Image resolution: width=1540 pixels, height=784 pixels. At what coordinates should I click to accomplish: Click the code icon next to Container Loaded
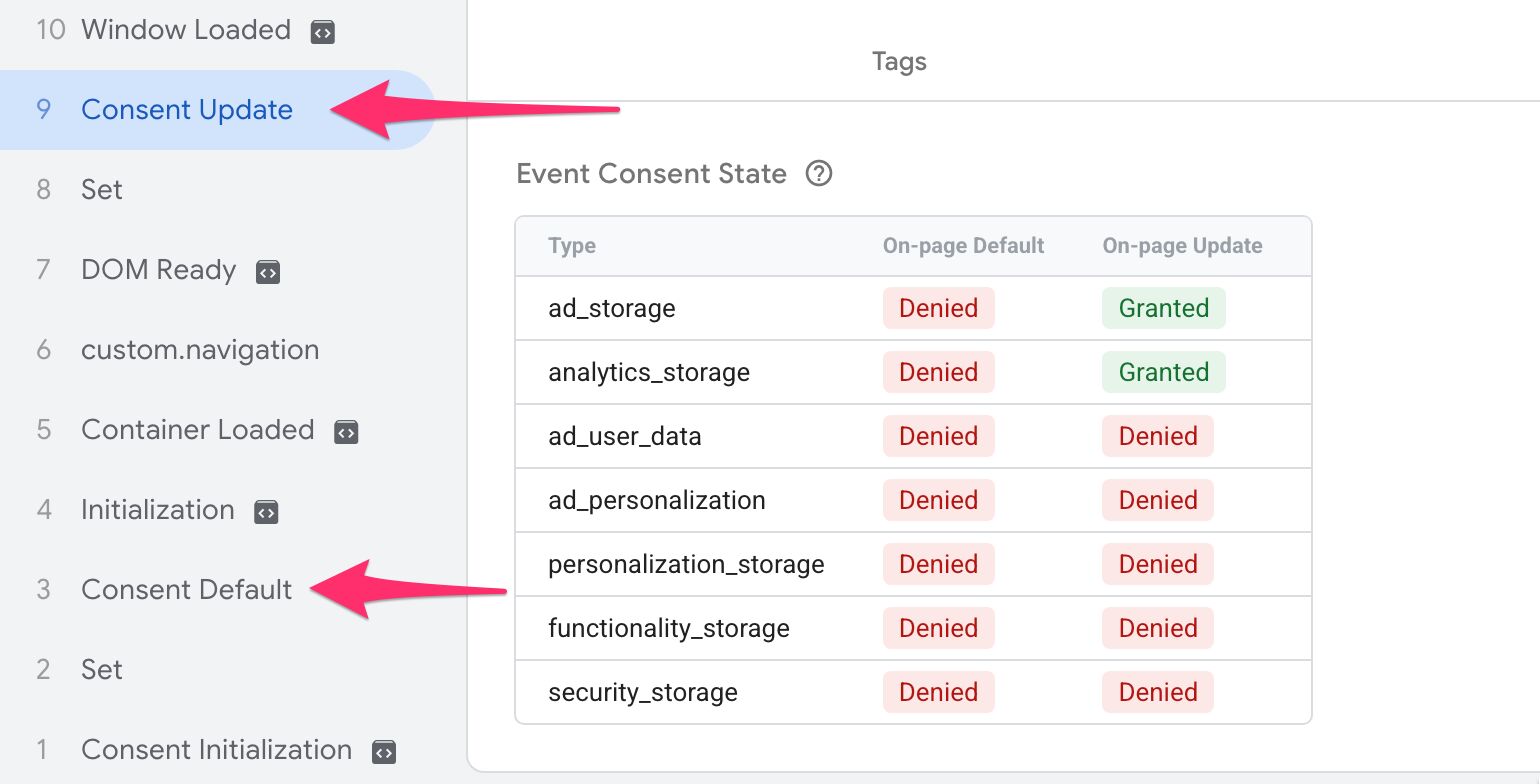point(346,432)
